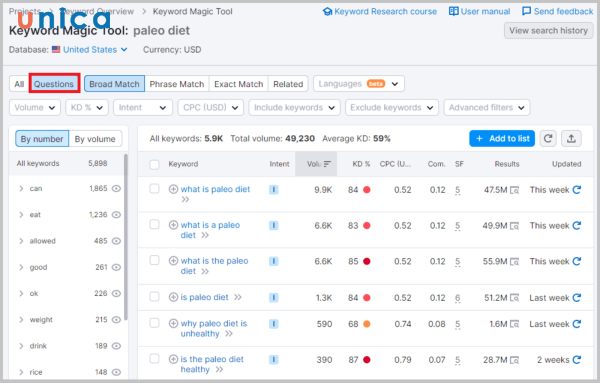Open the Advanced filters dropdown

pos(487,108)
